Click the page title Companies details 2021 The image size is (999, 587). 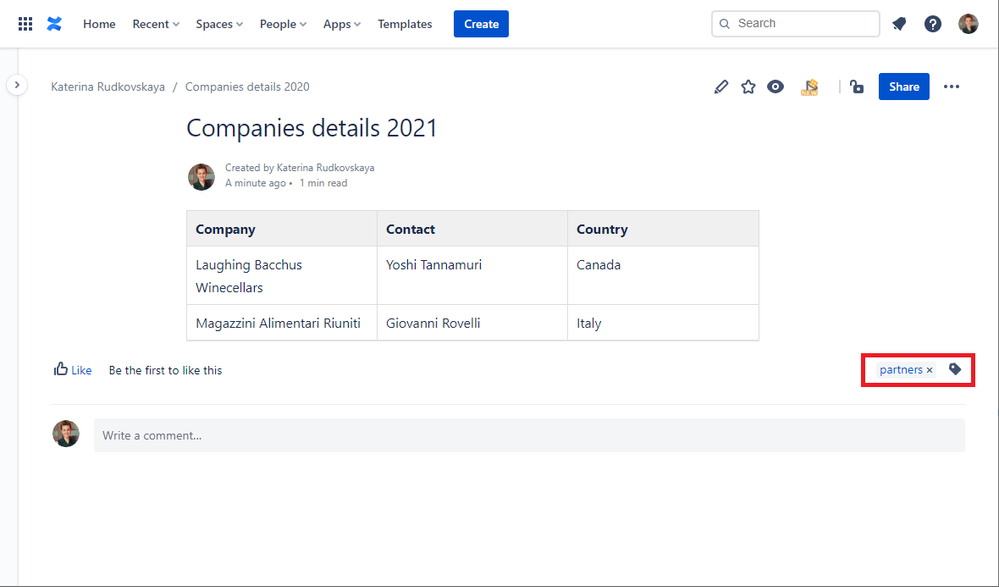pos(312,128)
